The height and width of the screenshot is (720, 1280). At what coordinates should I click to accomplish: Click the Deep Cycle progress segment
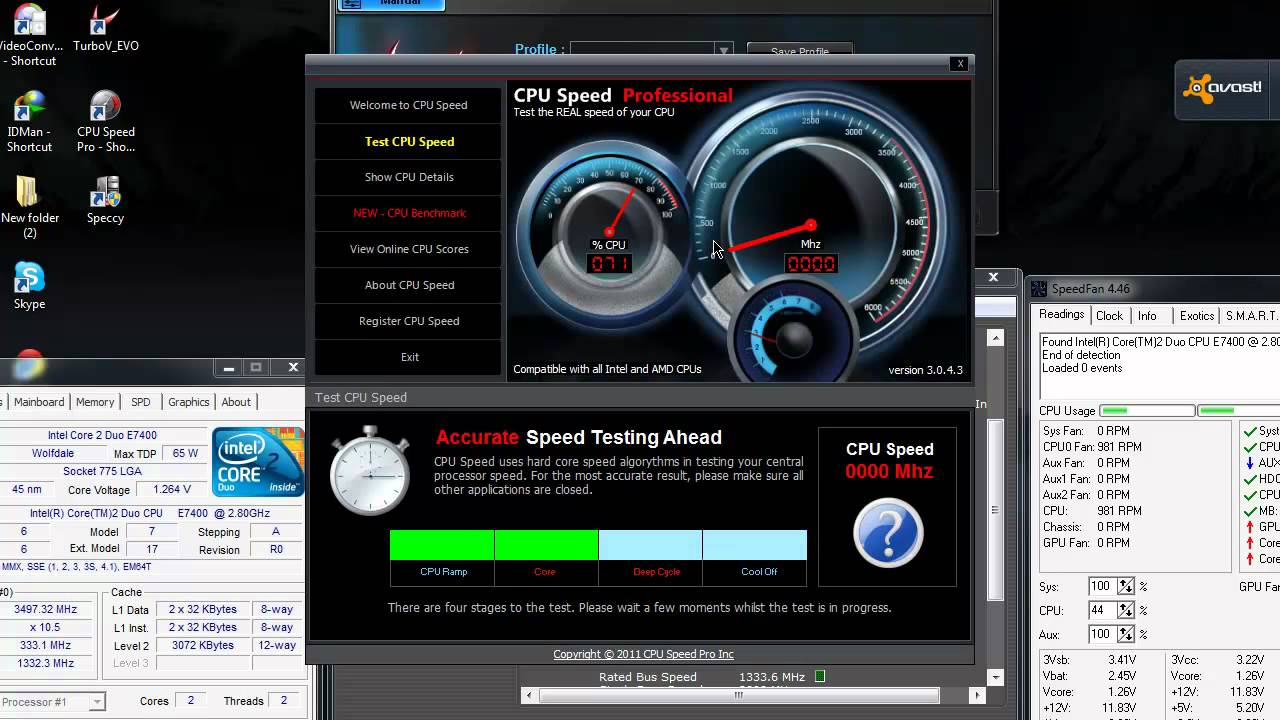click(x=650, y=545)
